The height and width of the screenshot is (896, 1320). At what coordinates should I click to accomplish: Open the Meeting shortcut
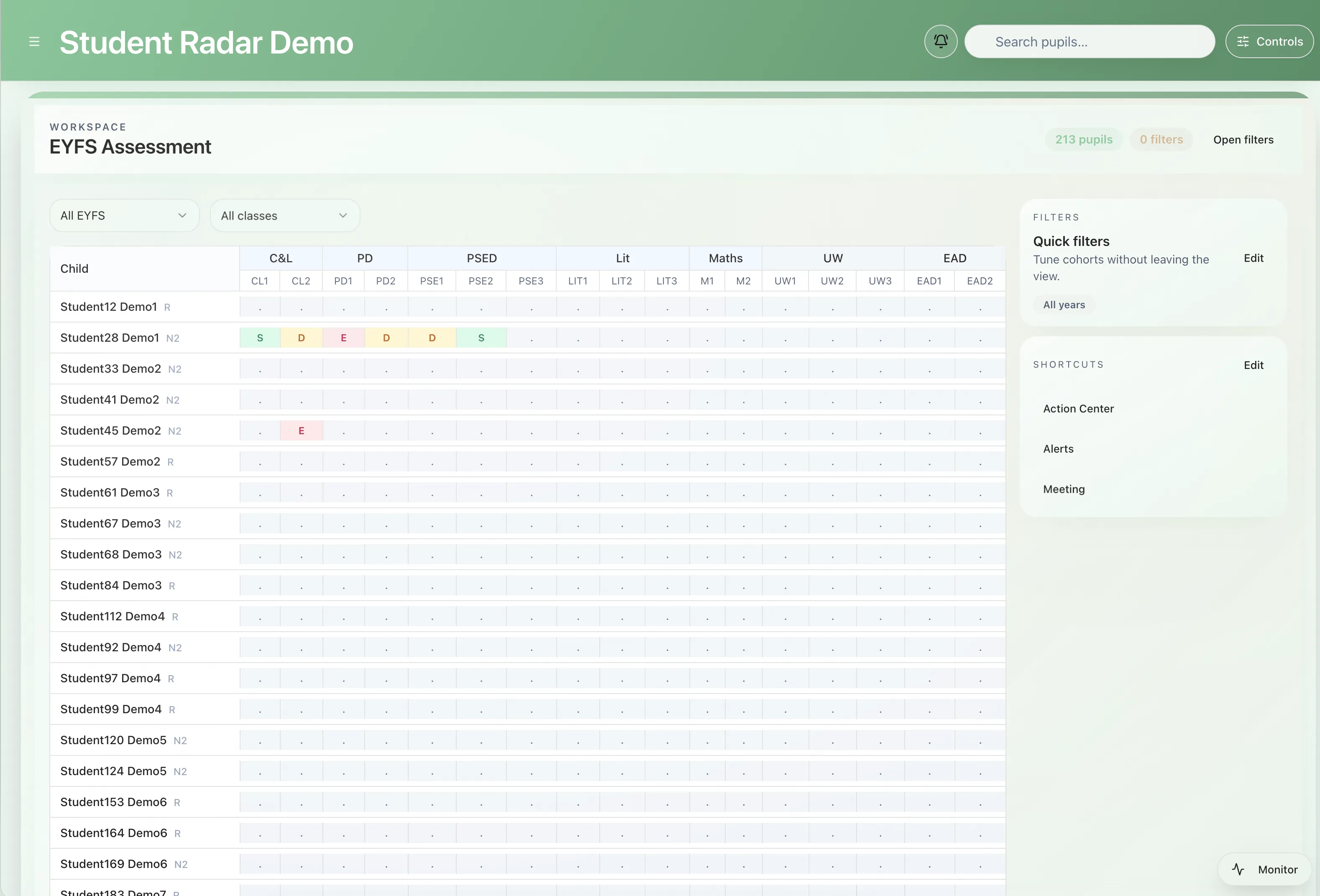point(1063,489)
